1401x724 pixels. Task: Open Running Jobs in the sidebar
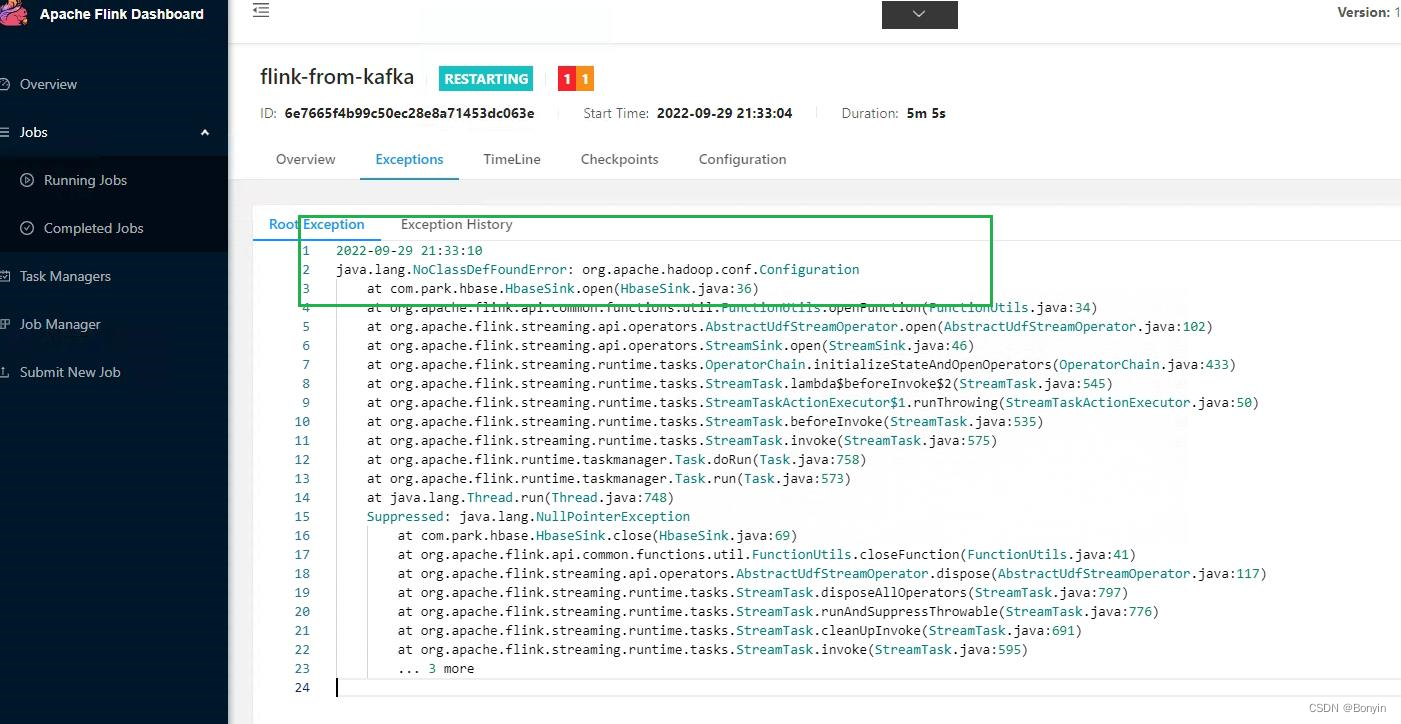tap(85, 180)
